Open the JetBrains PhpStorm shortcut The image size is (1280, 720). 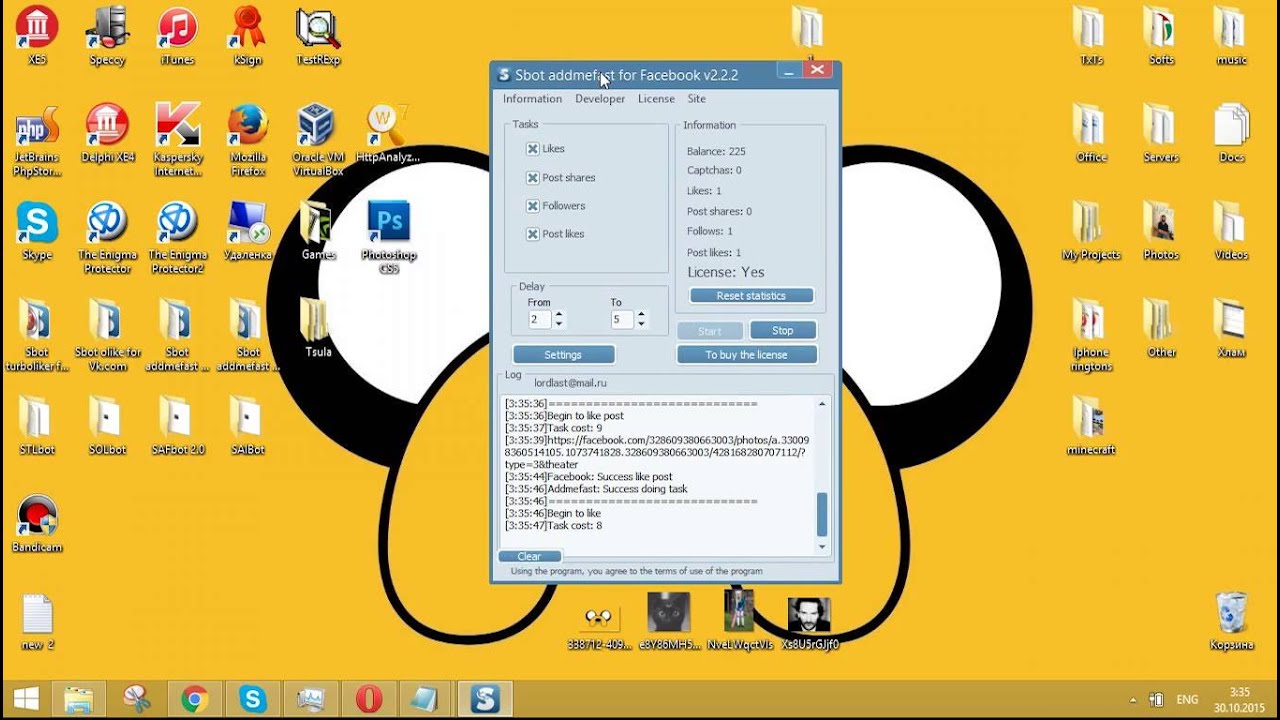[37, 140]
